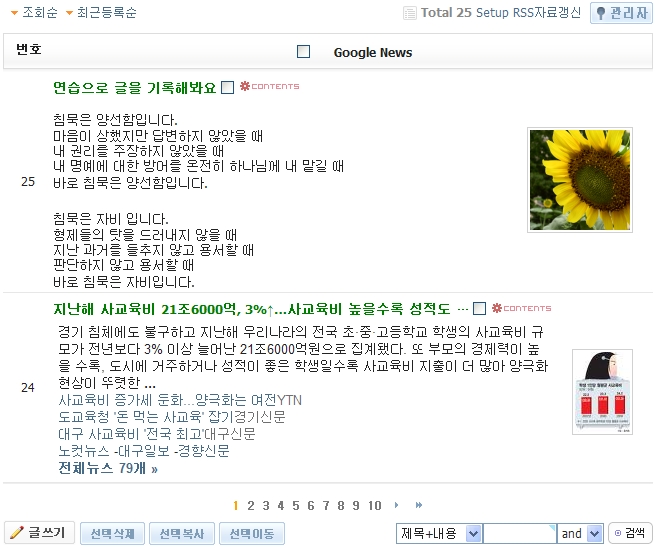
Task: Go to page 9
Action: coord(356,506)
